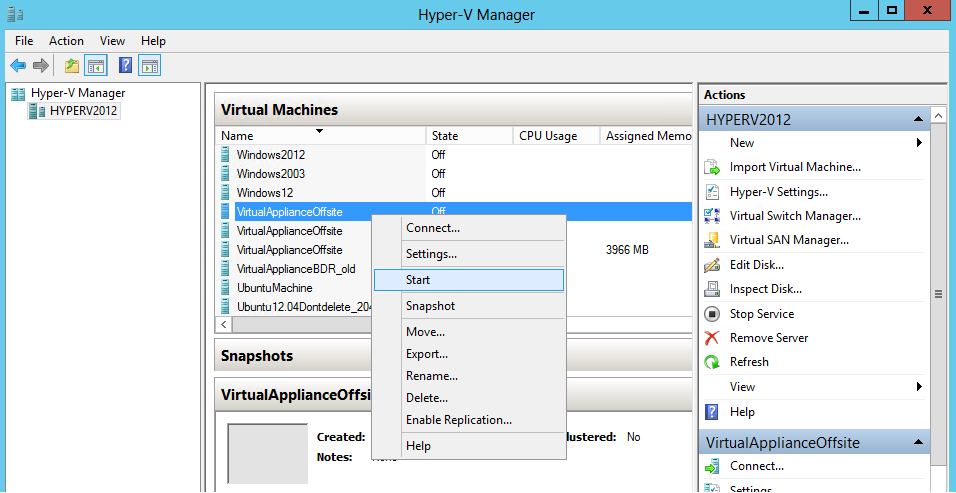The width and height of the screenshot is (956, 493).
Task: Click Remove Server action link
Action: coord(769,338)
